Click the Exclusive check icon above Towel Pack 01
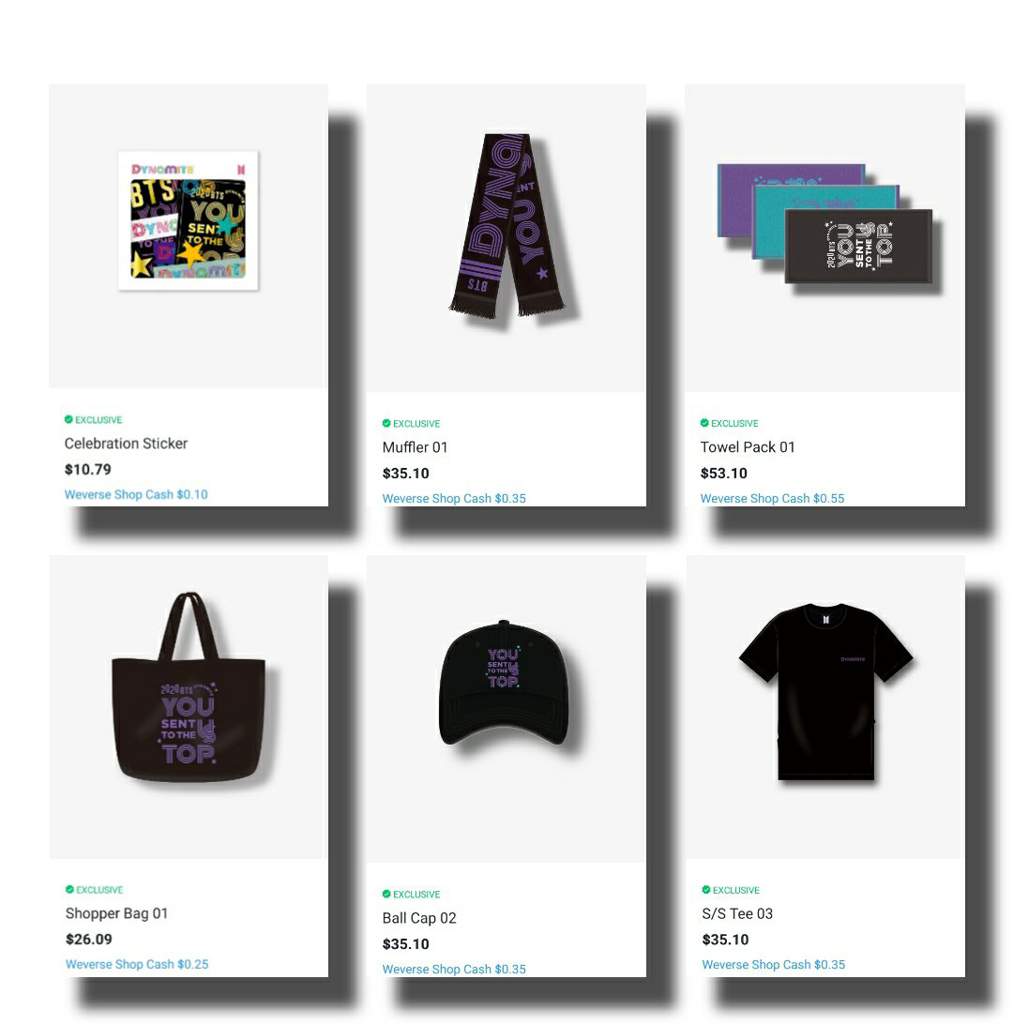 click(x=705, y=423)
